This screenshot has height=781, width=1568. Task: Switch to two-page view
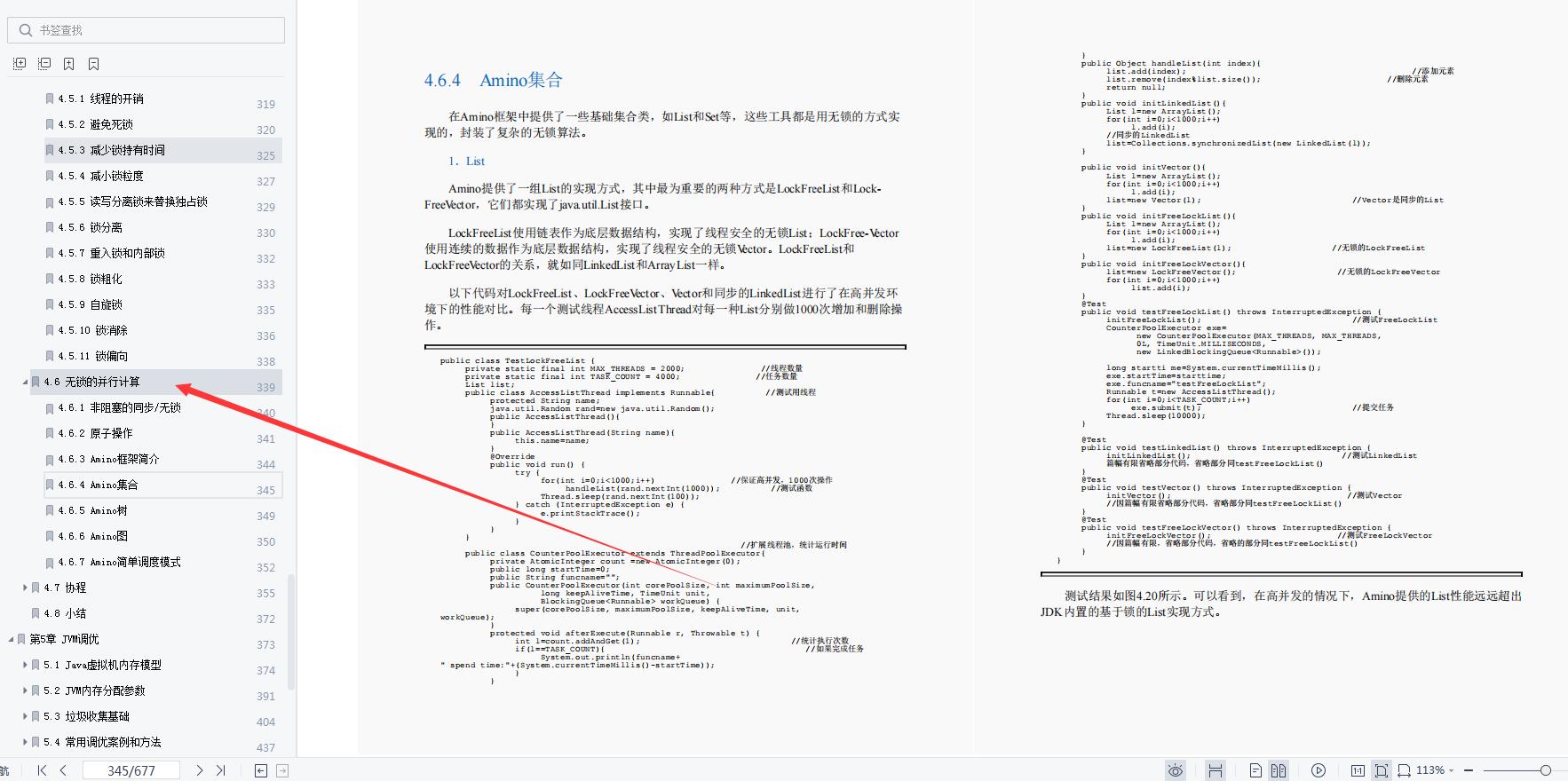(1279, 770)
